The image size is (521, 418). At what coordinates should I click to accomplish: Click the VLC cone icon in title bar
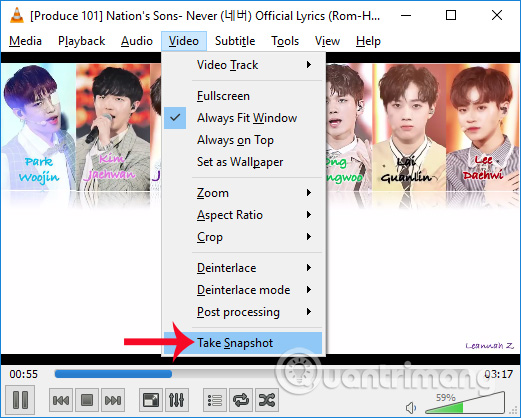coord(17,15)
